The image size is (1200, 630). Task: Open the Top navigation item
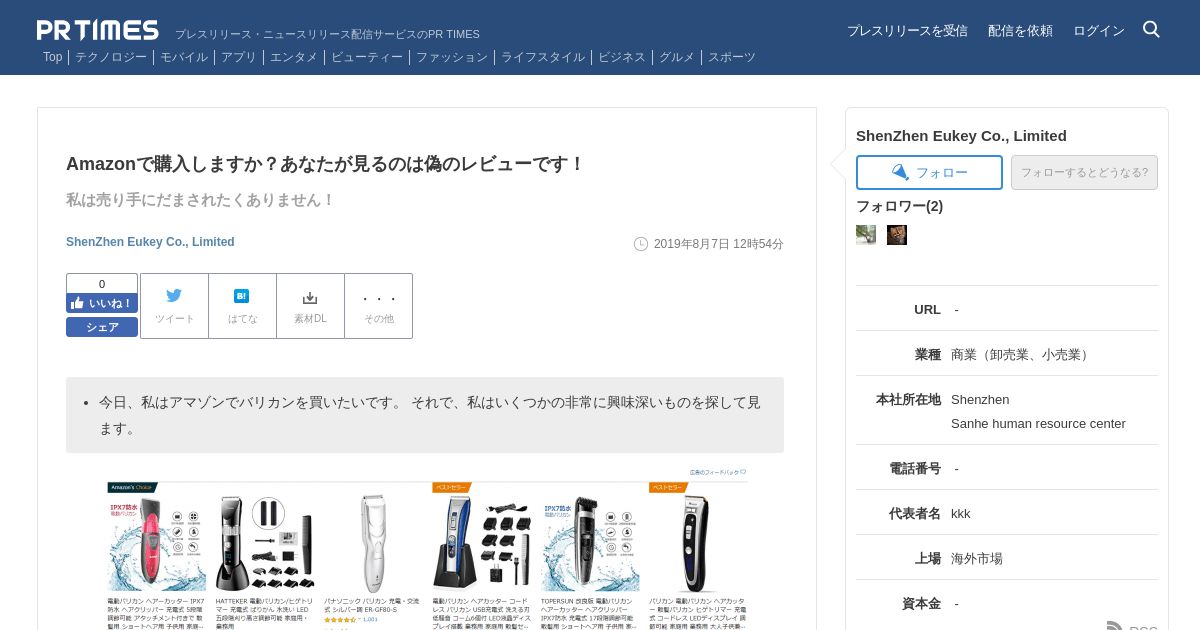tap(52, 57)
